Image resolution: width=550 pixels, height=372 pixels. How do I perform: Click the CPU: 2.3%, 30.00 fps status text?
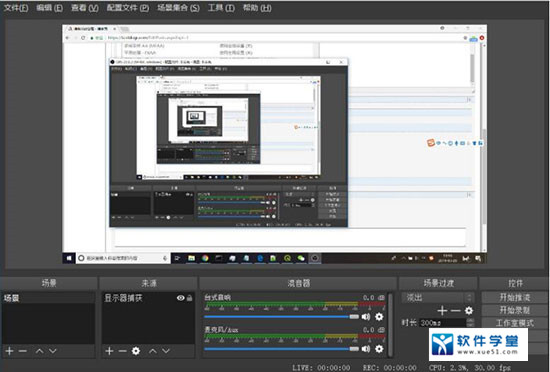[470, 367]
